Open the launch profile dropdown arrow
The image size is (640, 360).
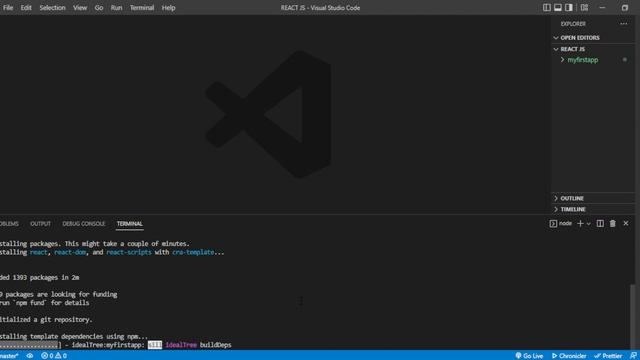[589, 224]
